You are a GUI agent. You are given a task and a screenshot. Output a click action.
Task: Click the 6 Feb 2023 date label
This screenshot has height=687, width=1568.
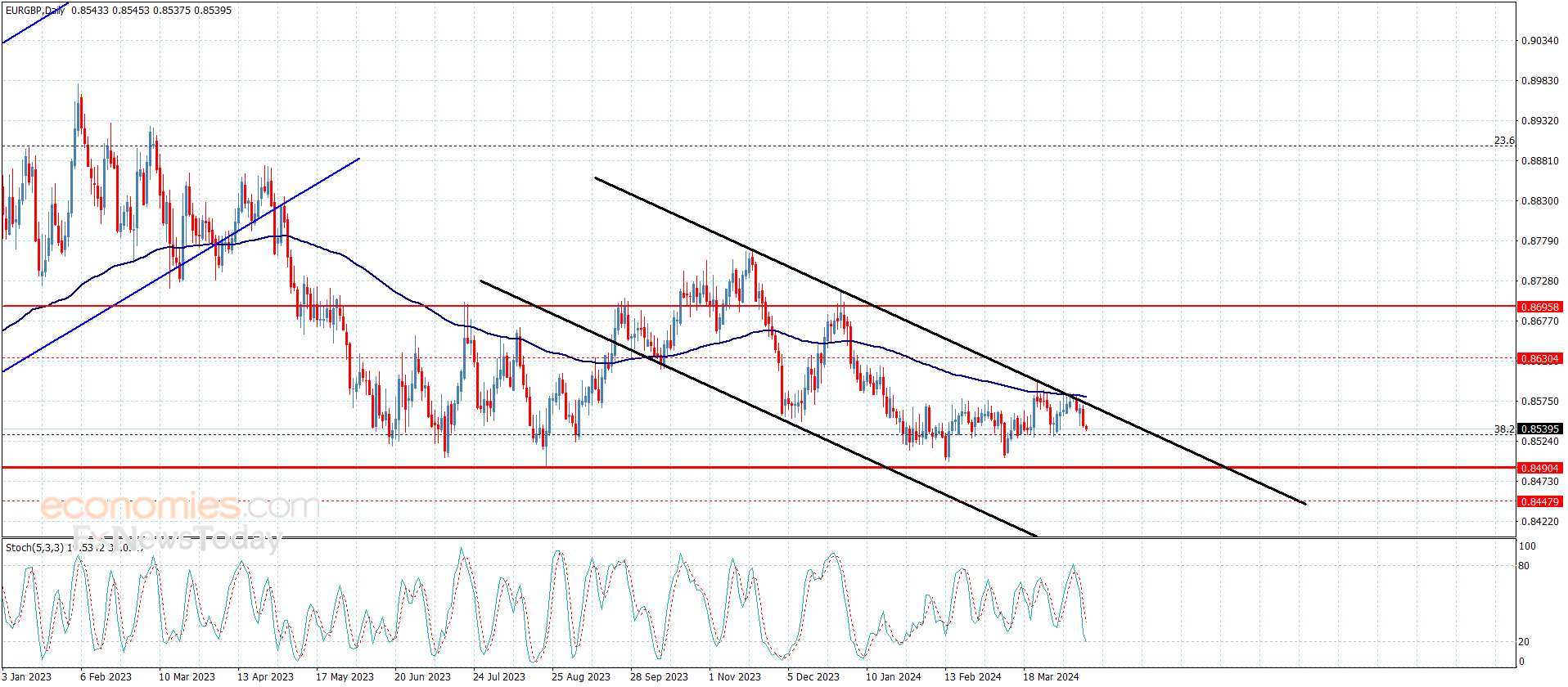click(x=106, y=676)
